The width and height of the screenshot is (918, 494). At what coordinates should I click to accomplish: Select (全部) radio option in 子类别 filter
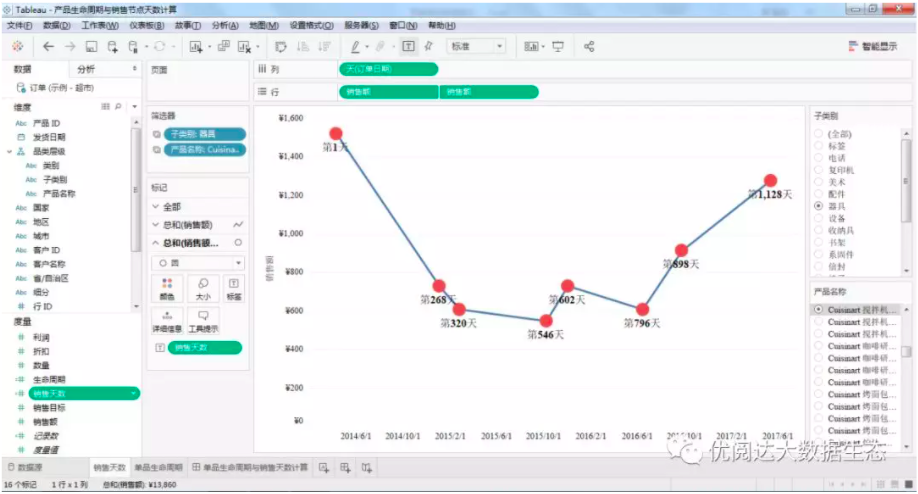tap(818, 134)
